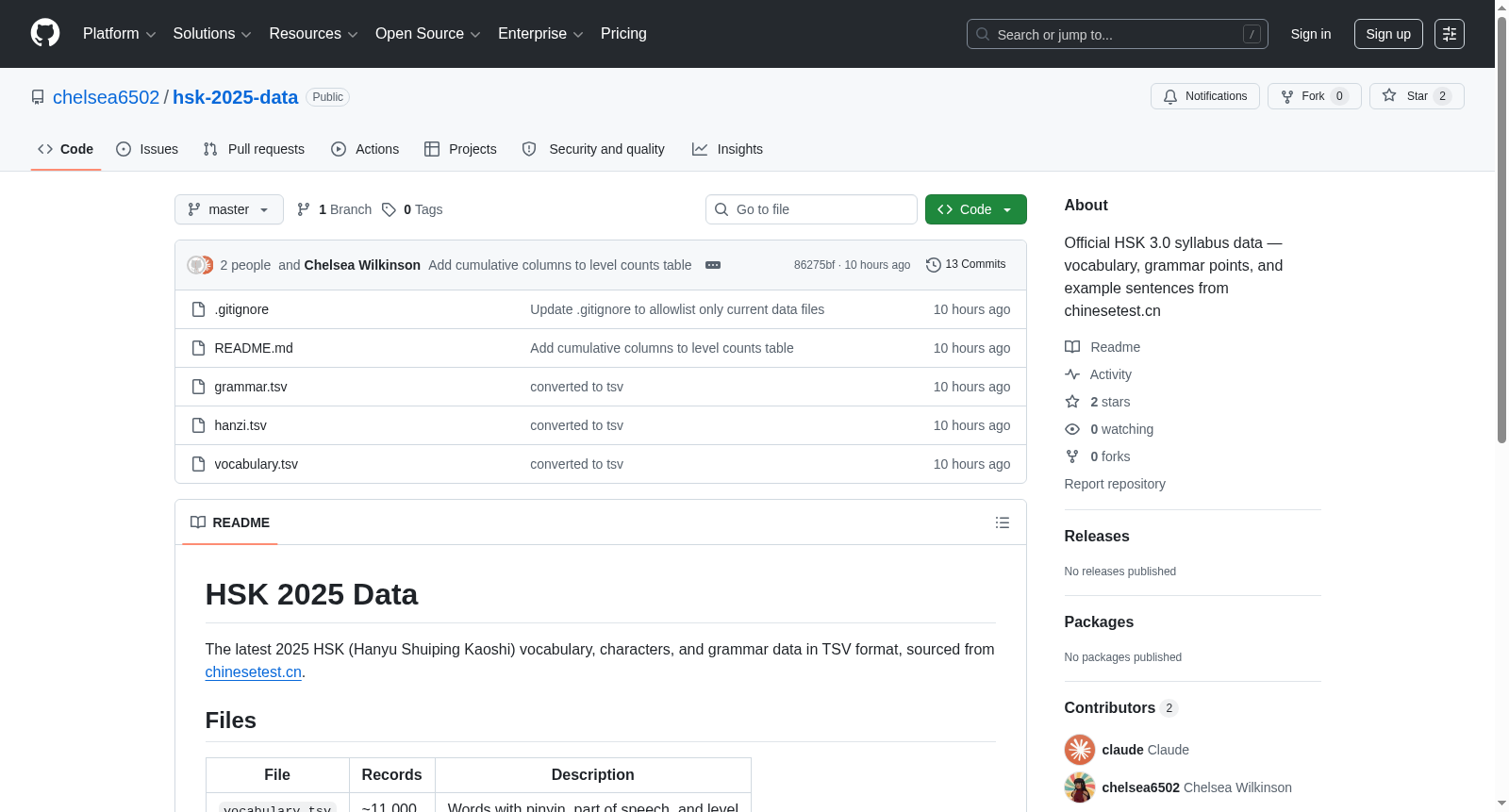Viewport: 1509px width, 812px height.
Task: Click the claude contributor avatar
Action: tap(1080, 750)
